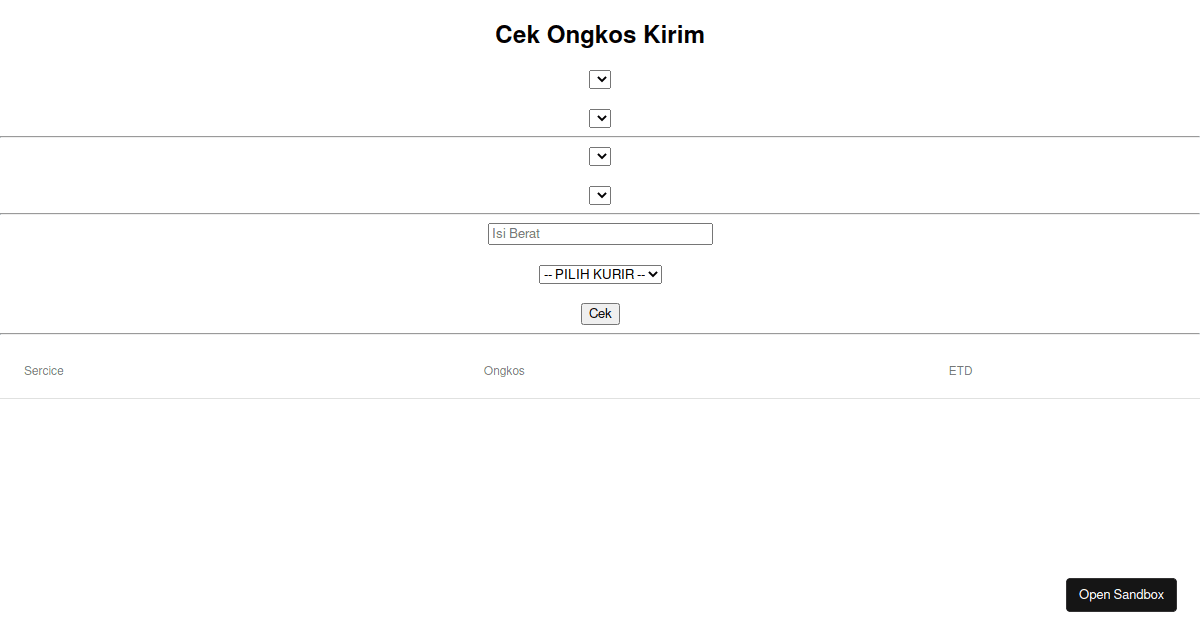Click the Cek Ongkos Kirim page title
Screen dimensions: 1200x630
(x=600, y=34)
